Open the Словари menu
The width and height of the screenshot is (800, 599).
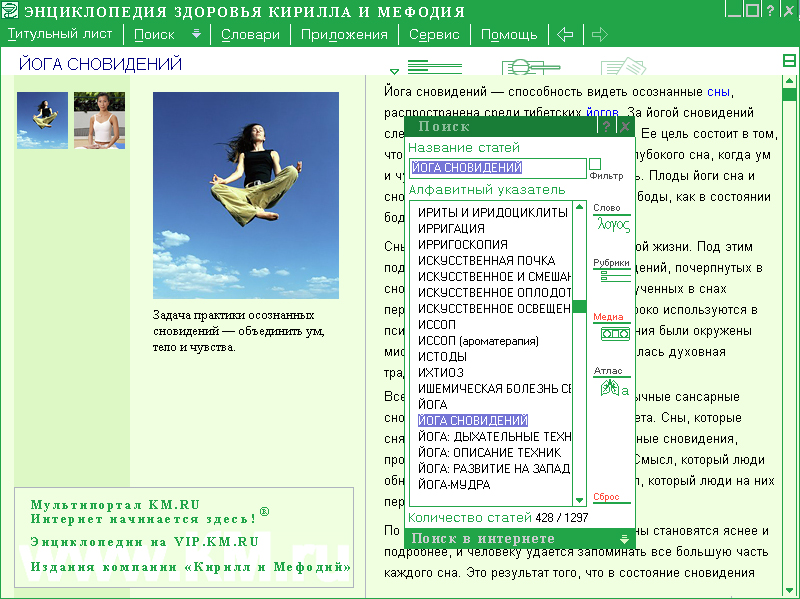click(x=250, y=35)
